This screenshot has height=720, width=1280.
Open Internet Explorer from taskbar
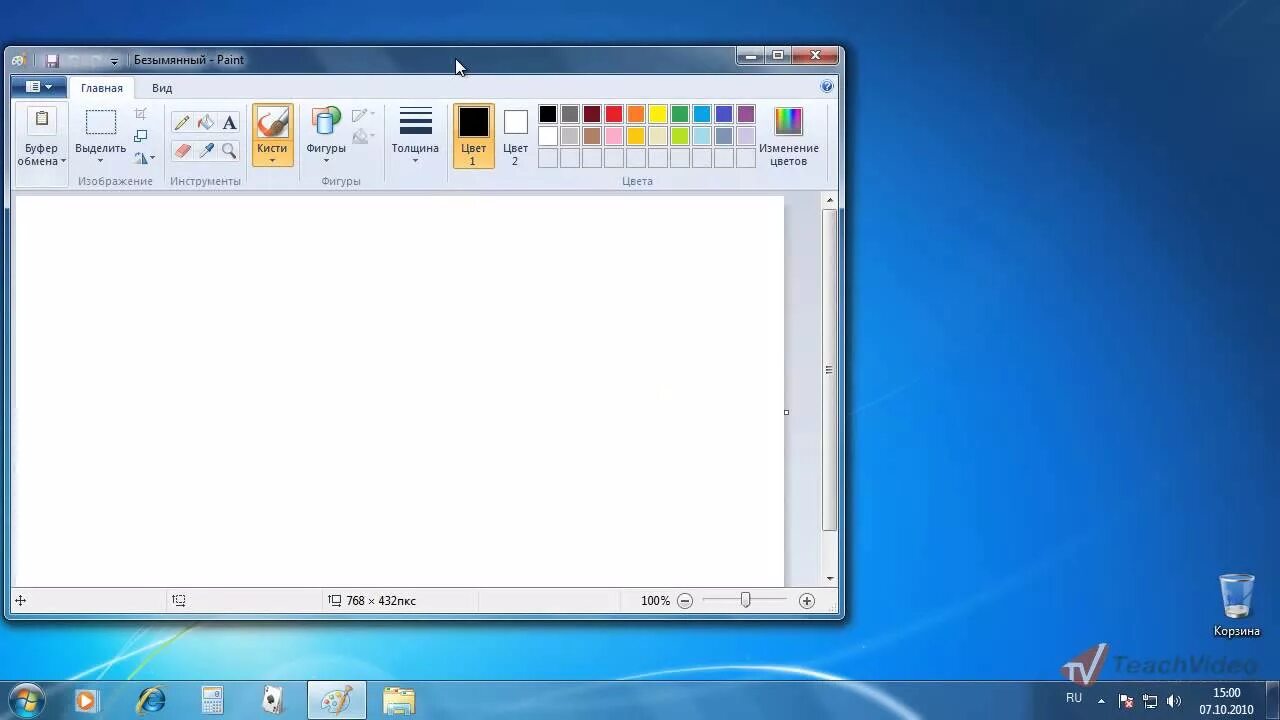click(x=151, y=701)
